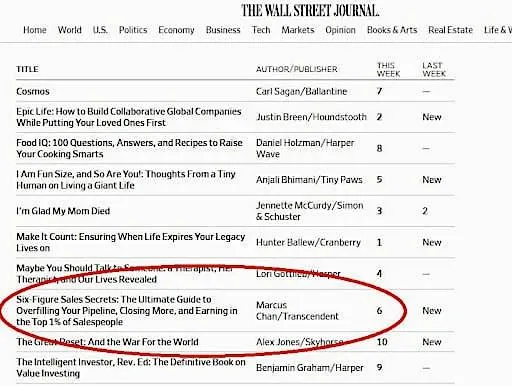This screenshot has width=512, height=386.
Task: Click the Six-Figure Sales Secrets title
Action: click(x=127, y=311)
